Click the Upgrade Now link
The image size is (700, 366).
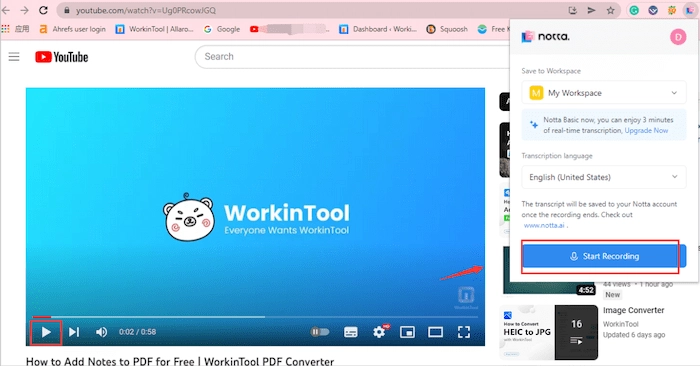[x=646, y=130]
